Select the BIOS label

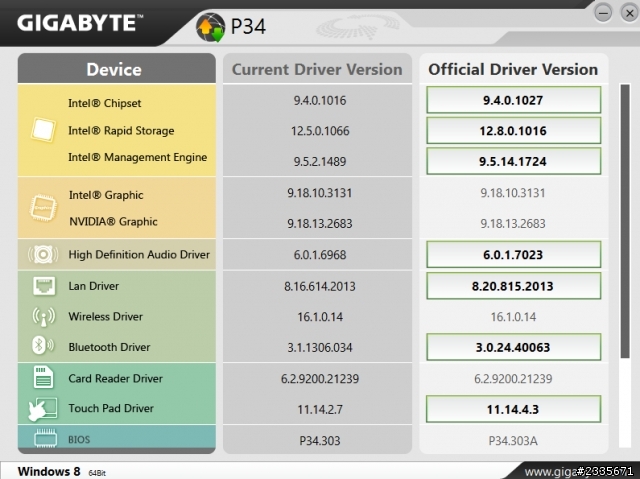pyautogui.click(x=79, y=439)
